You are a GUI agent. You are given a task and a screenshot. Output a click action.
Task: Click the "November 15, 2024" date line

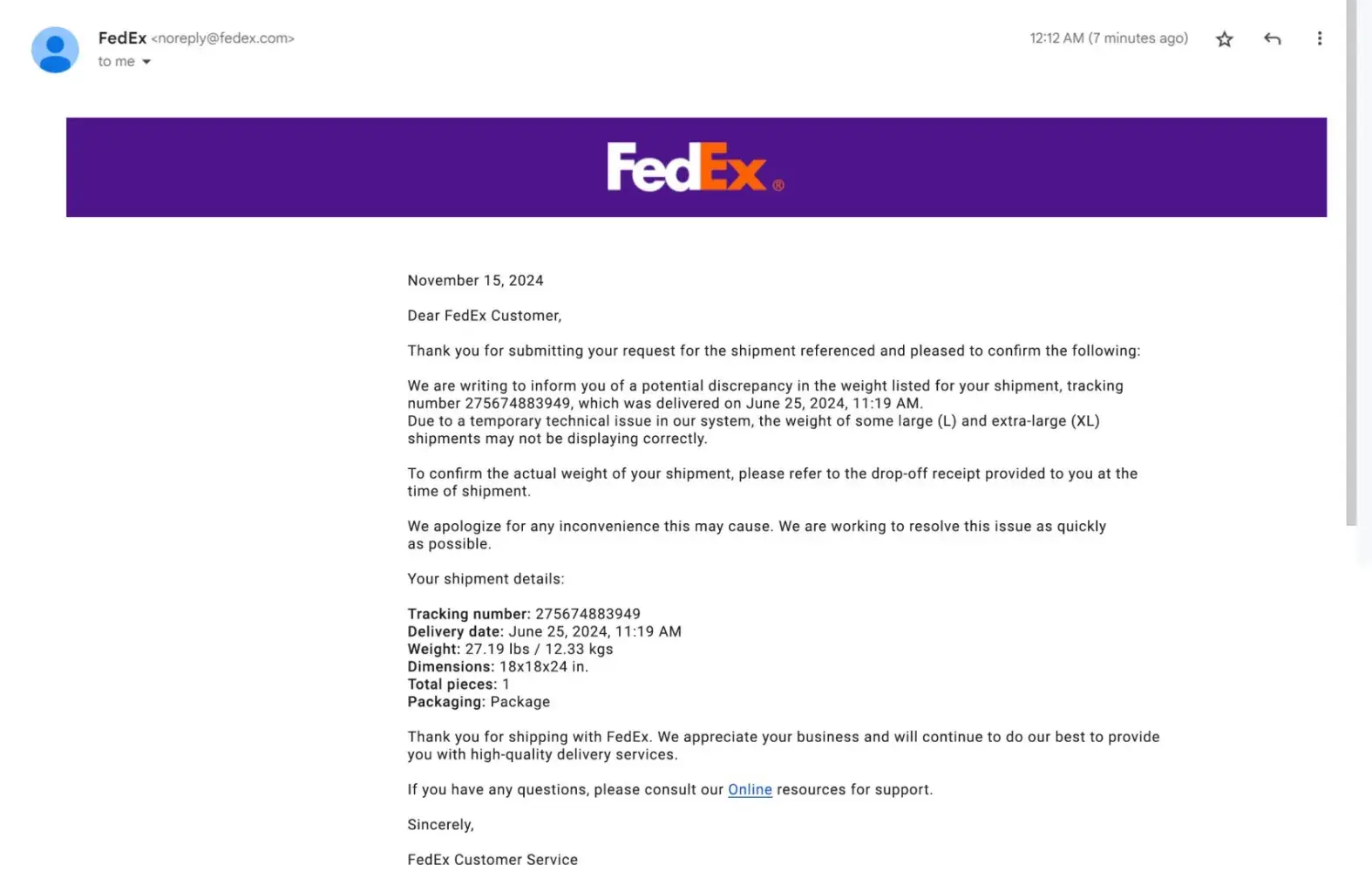(475, 281)
